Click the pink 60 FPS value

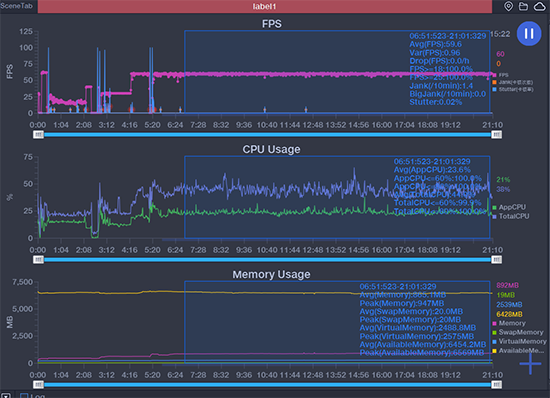tap(500, 54)
